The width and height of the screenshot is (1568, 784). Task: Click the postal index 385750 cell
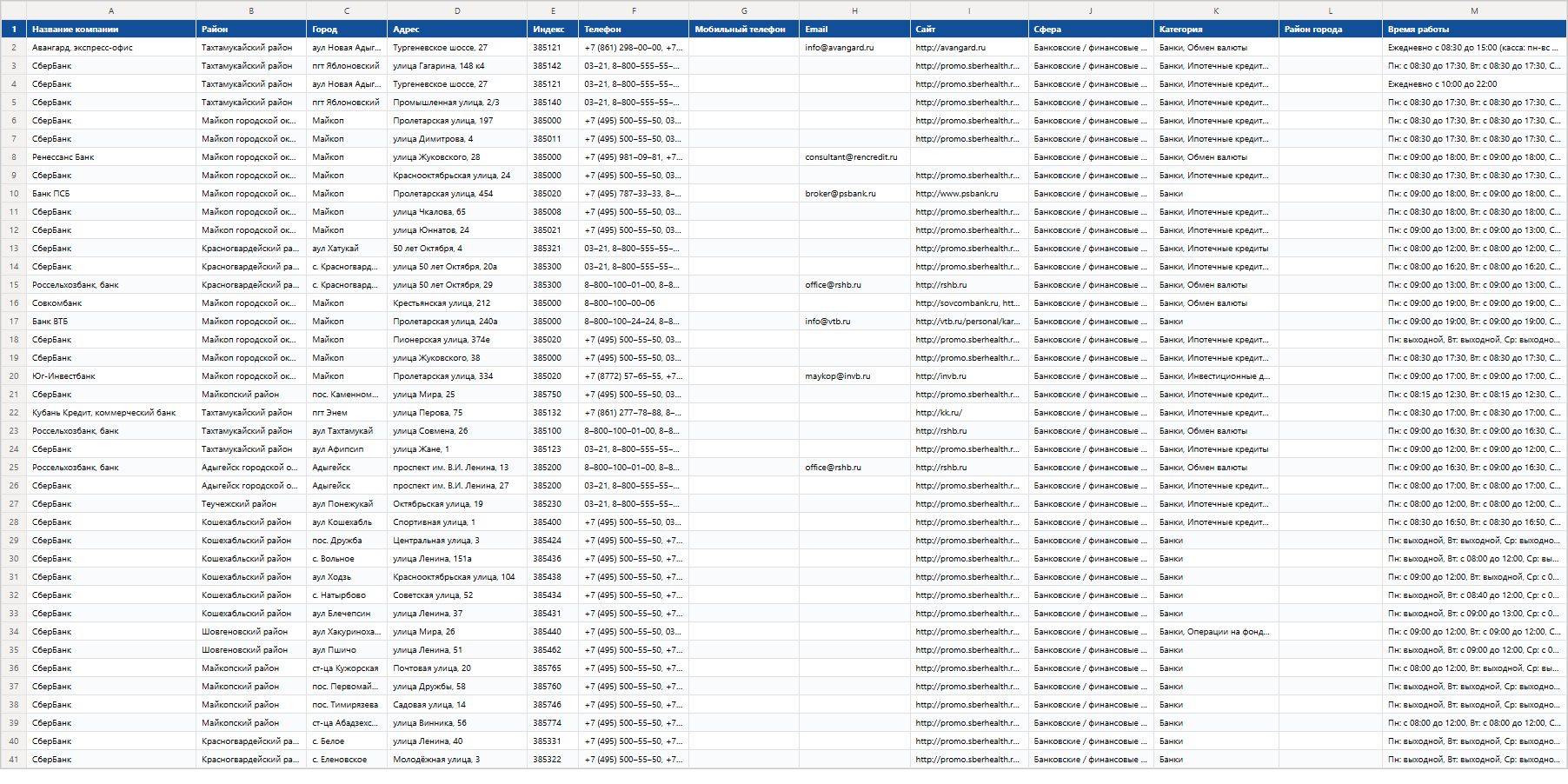coord(553,395)
